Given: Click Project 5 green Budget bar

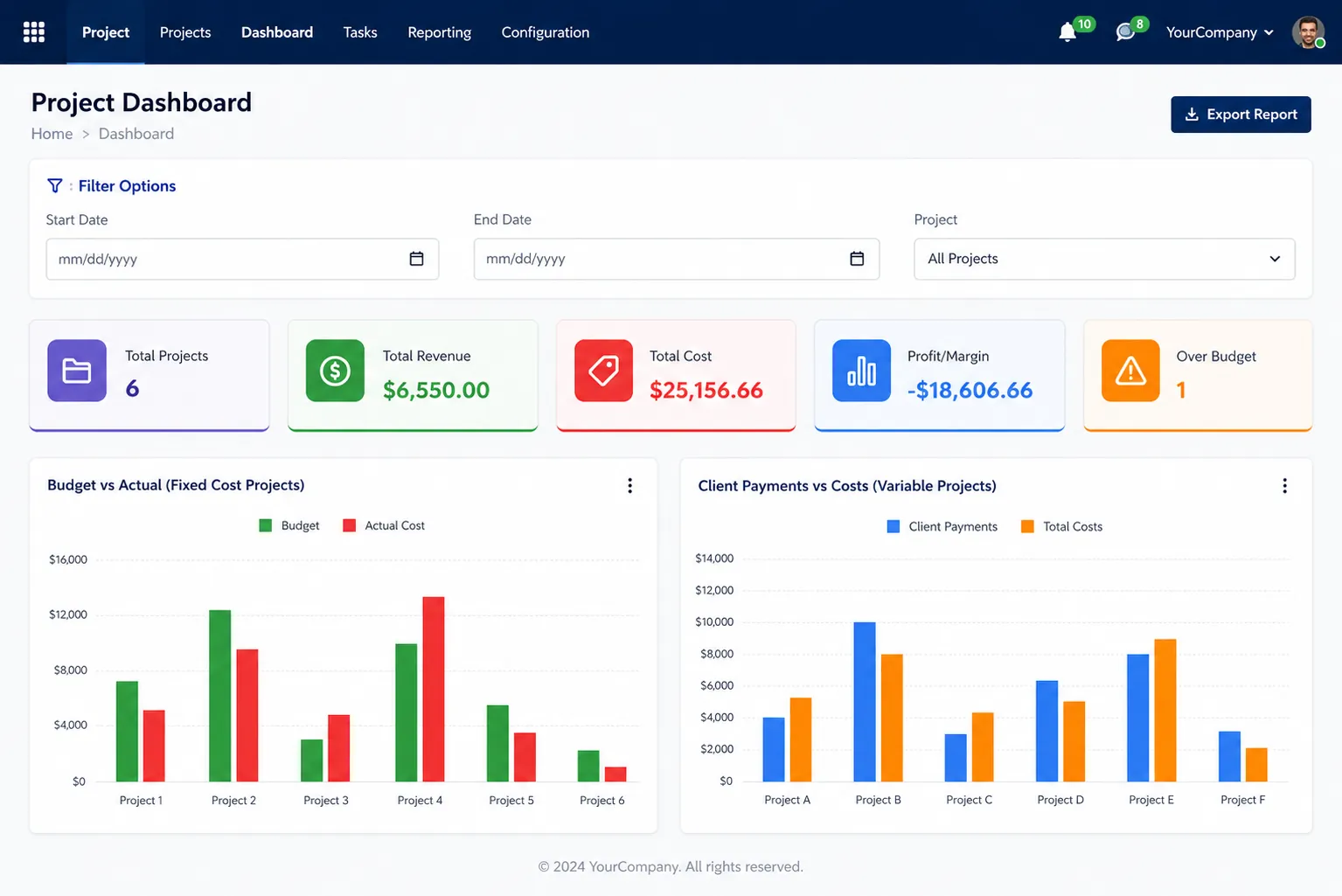Looking at the screenshot, I should click(x=497, y=743).
